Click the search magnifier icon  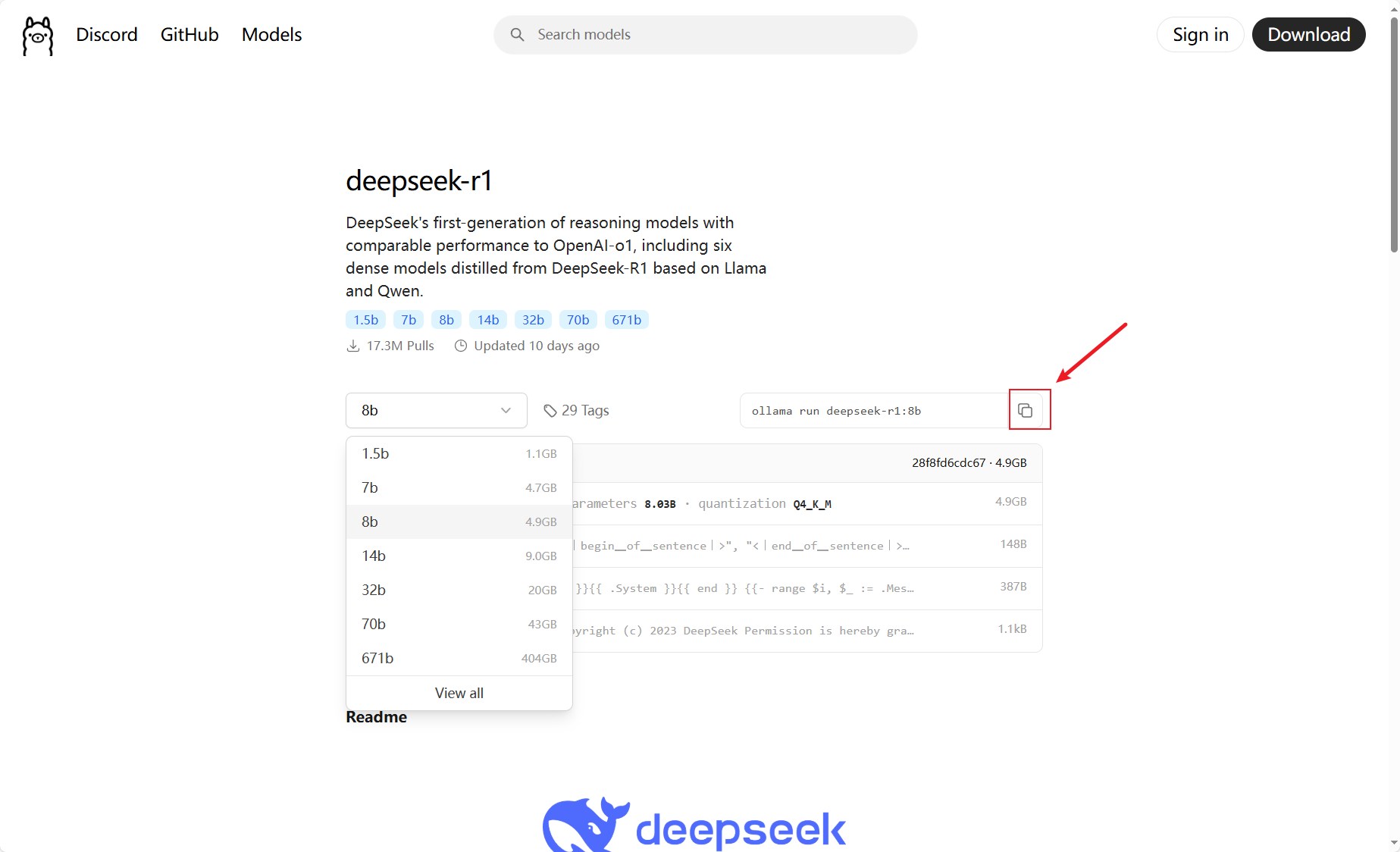click(517, 35)
